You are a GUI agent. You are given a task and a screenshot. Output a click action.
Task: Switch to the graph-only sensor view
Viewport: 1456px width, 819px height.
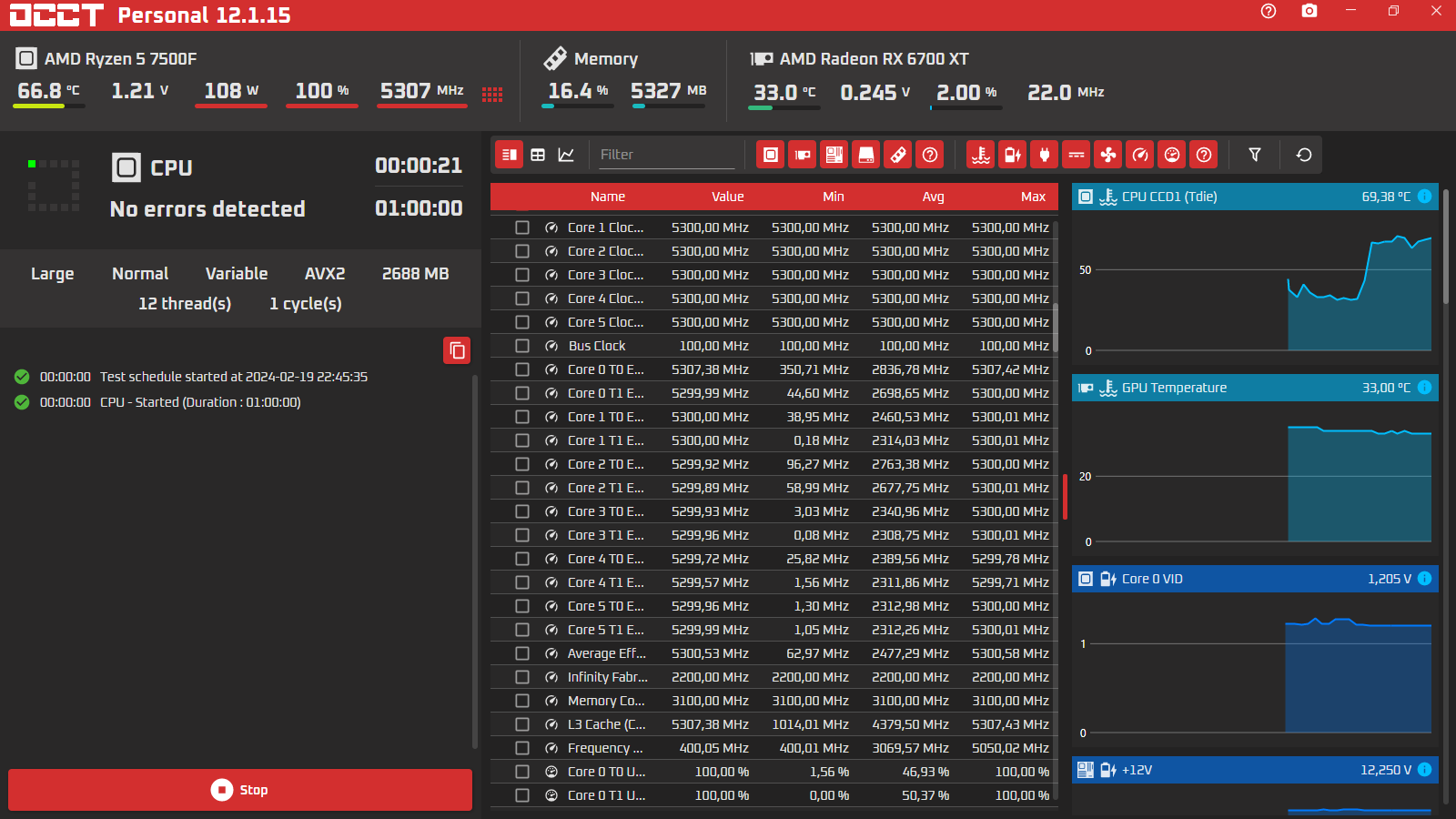(x=566, y=155)
